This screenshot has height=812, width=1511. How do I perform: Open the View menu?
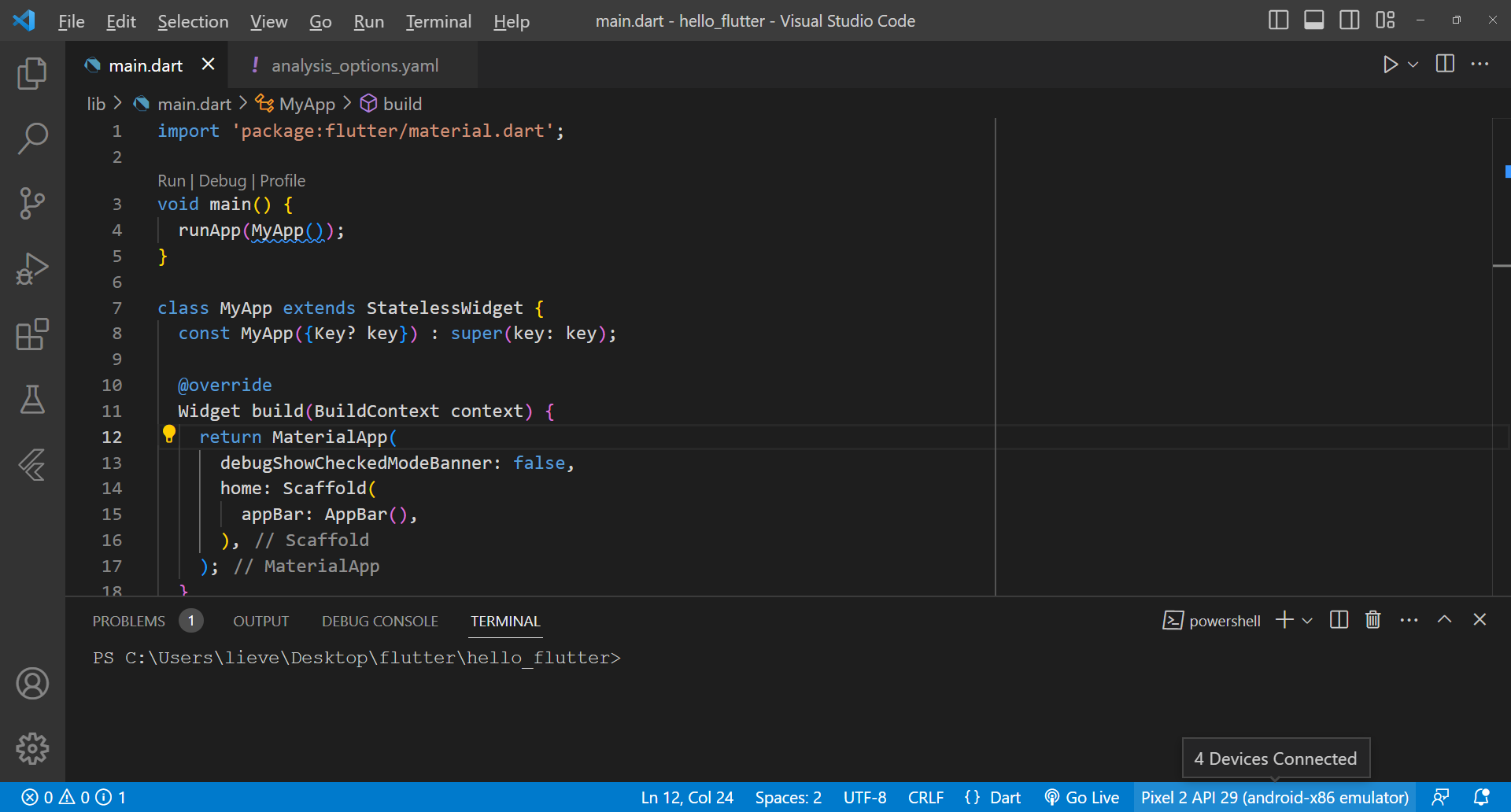pos(268,21)
